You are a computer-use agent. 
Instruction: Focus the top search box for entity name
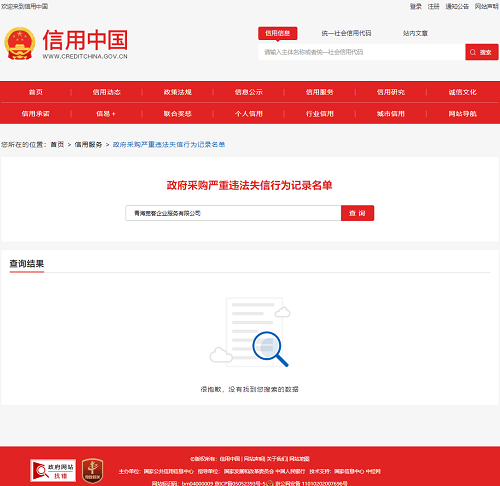(362, 52)
